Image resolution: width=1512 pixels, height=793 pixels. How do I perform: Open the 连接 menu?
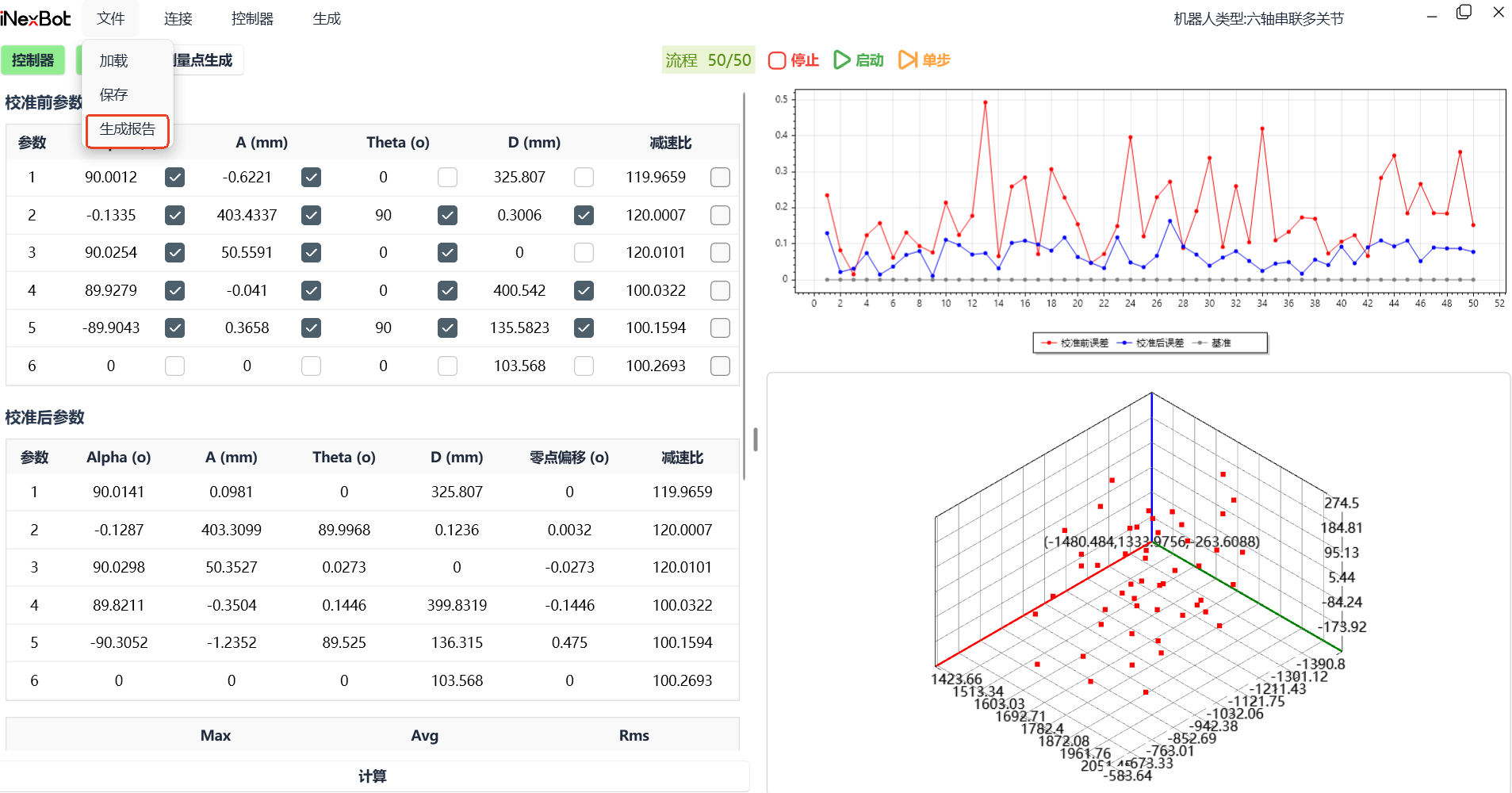[178, 18]
